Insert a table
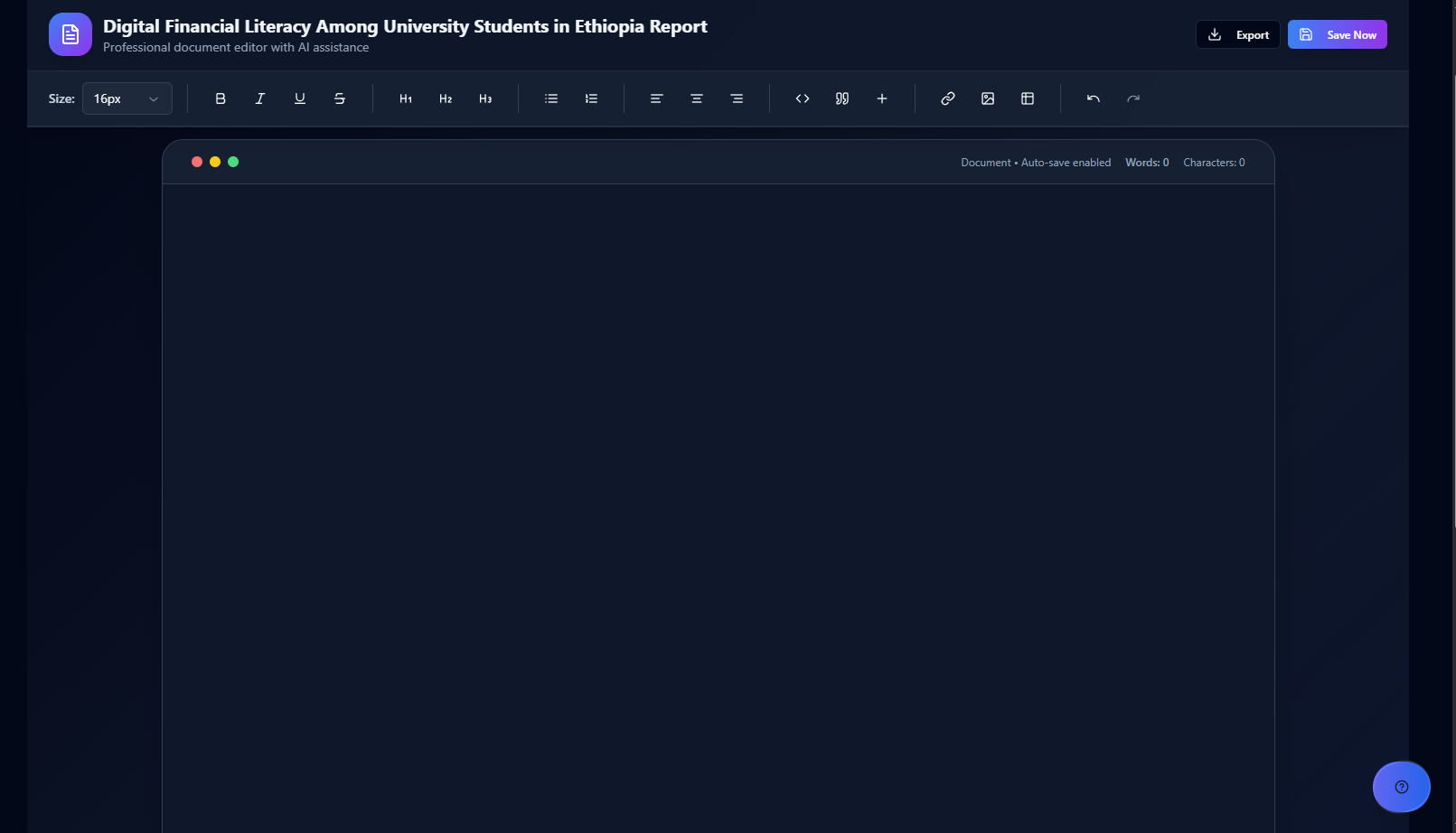Viewport: 1456px width, 833px height. click(1028, 98)
